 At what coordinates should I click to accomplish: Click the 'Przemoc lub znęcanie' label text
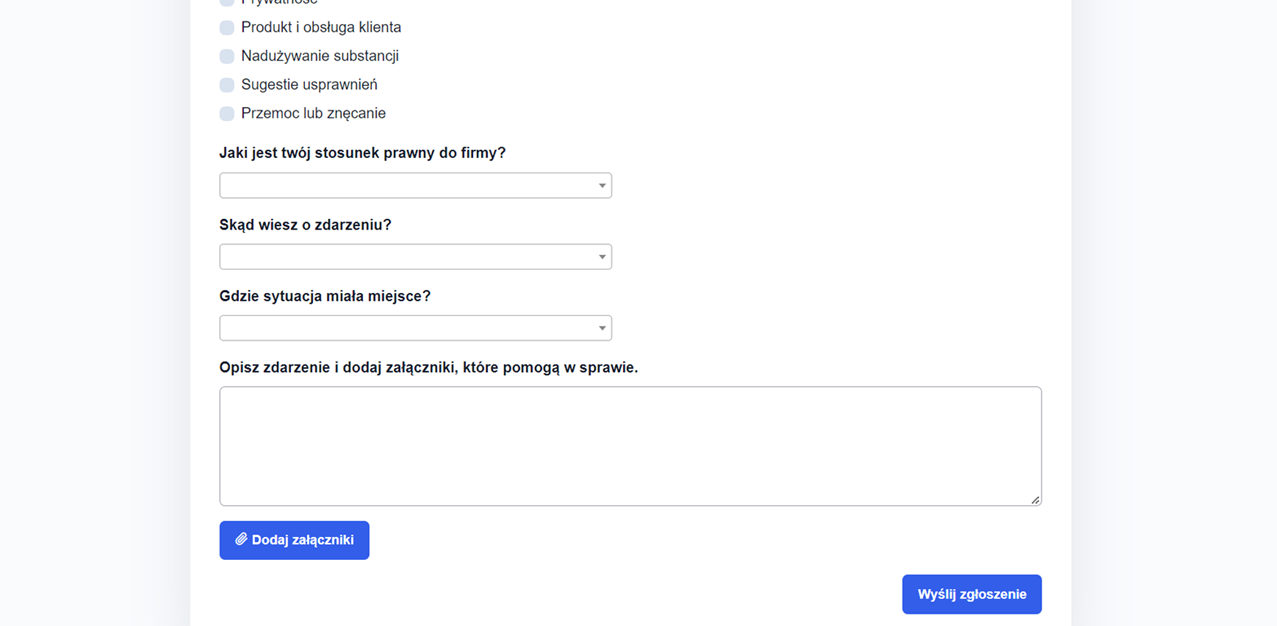[313, 114]
